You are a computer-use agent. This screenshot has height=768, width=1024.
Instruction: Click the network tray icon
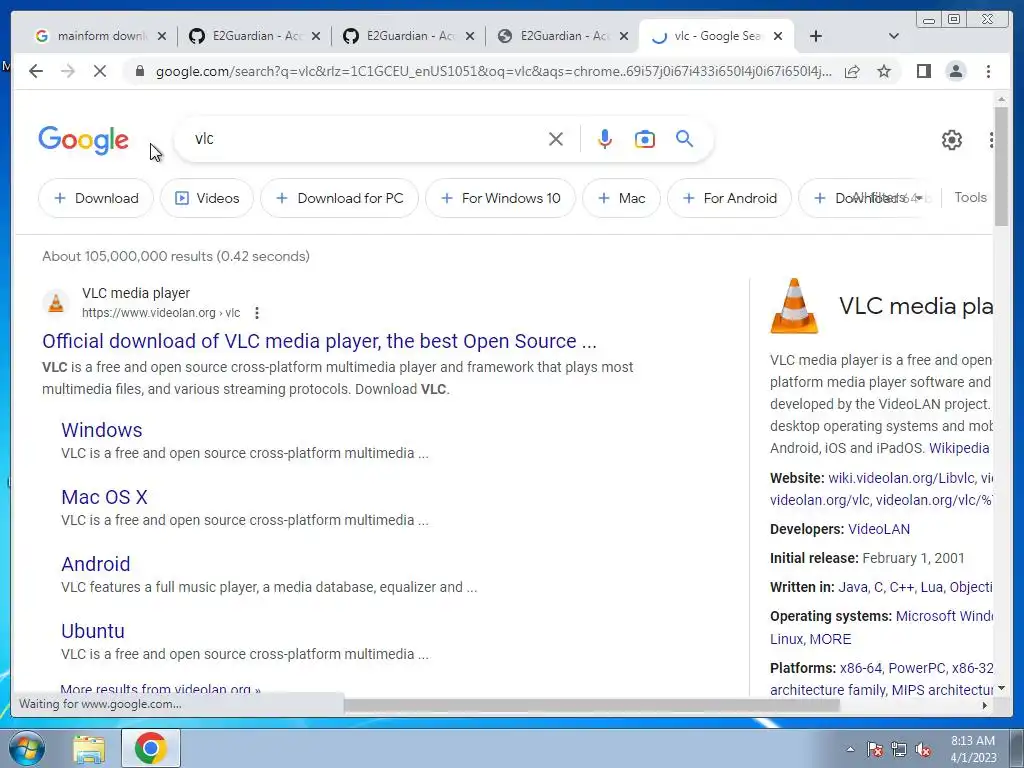coord(899,749)
